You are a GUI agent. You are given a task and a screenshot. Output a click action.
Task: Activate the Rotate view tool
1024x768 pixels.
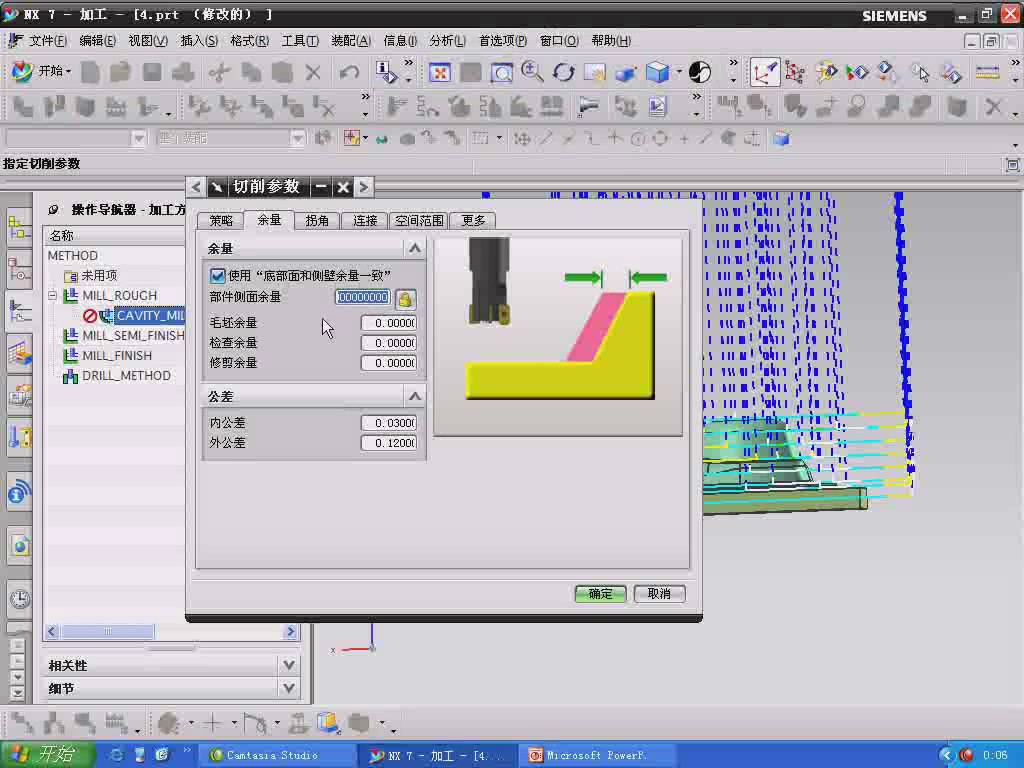tap(563, 72)
